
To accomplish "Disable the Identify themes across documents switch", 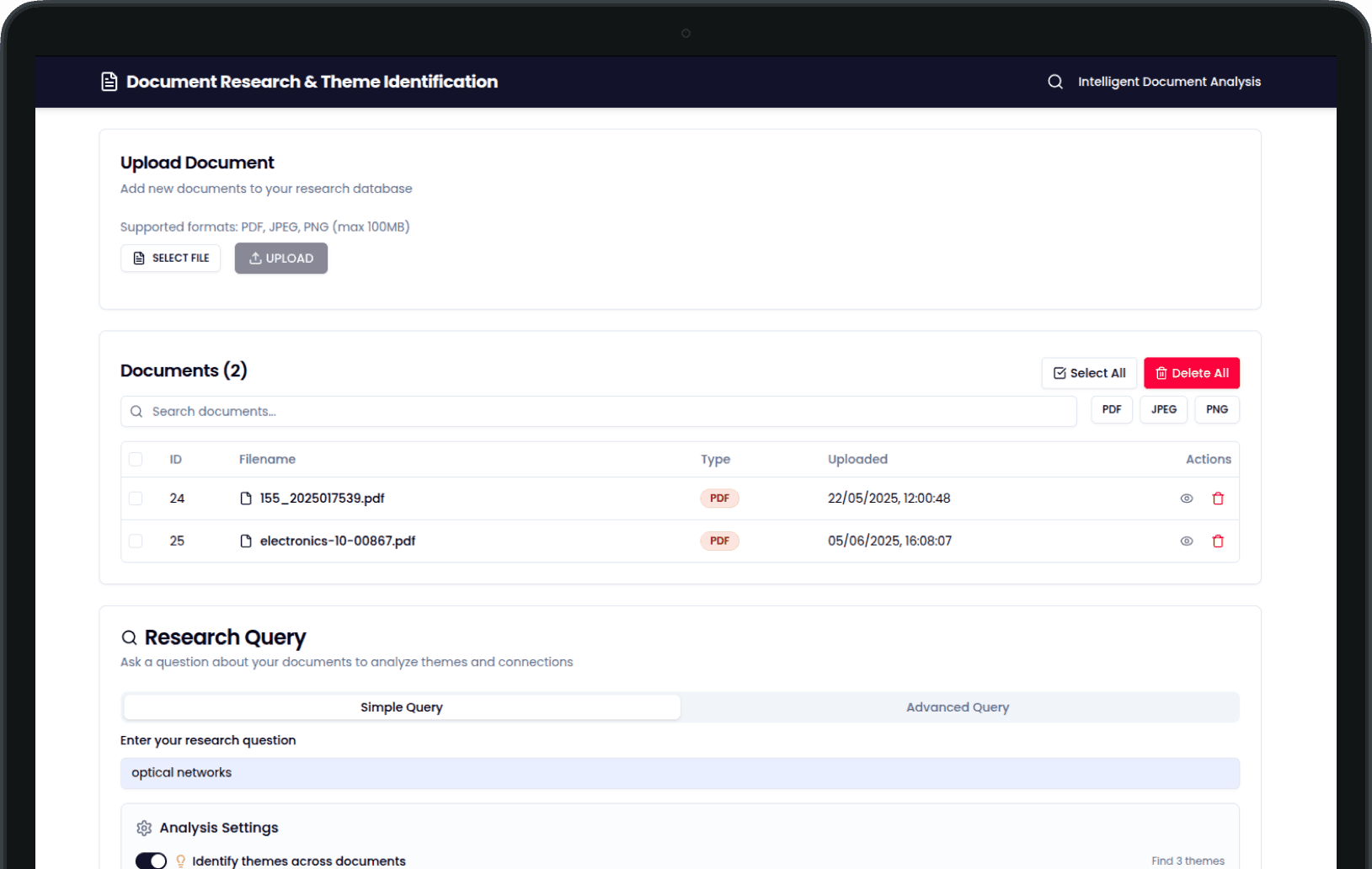I will (151, 861).
